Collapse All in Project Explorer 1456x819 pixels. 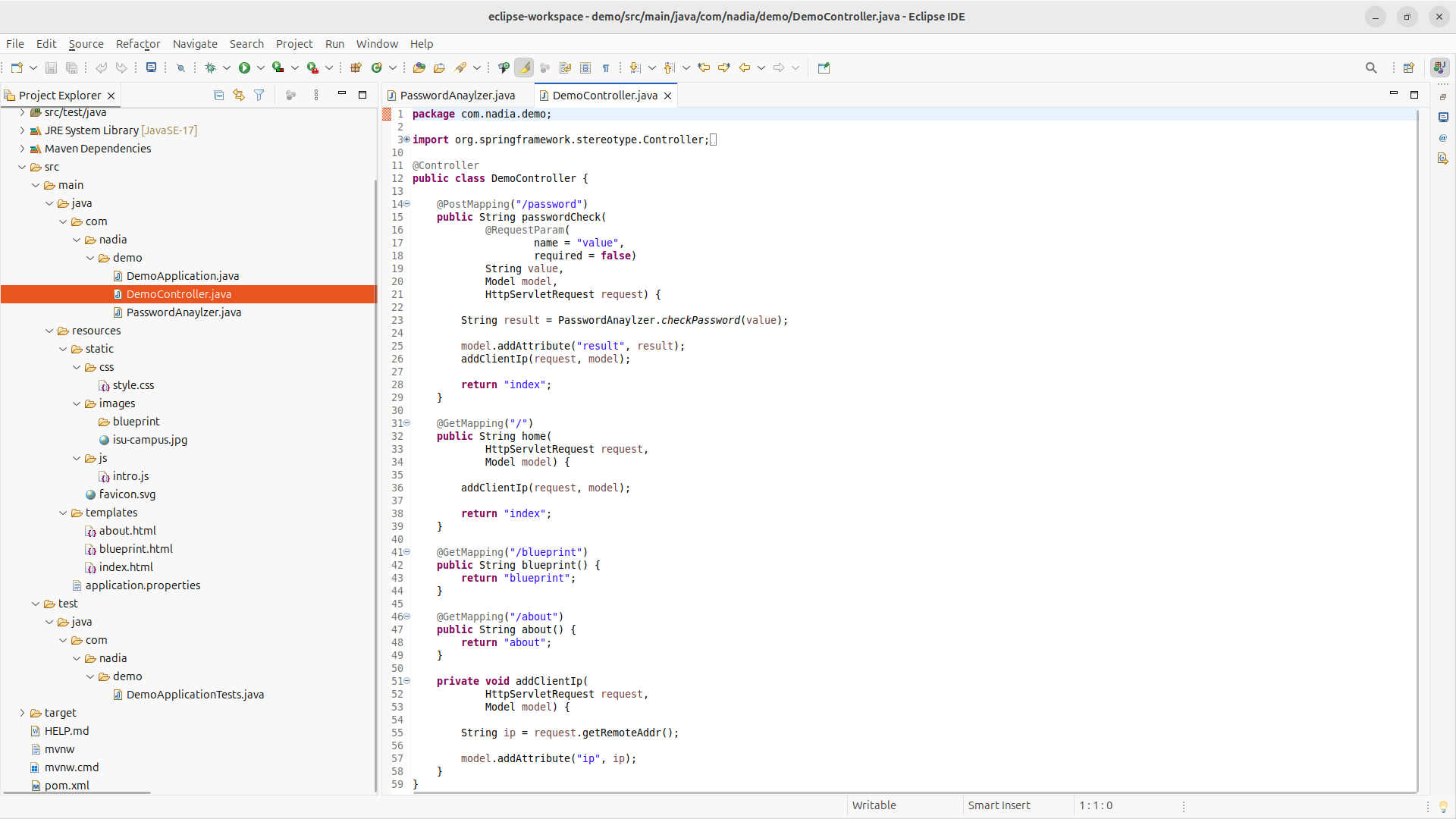(x=218, y=95)
